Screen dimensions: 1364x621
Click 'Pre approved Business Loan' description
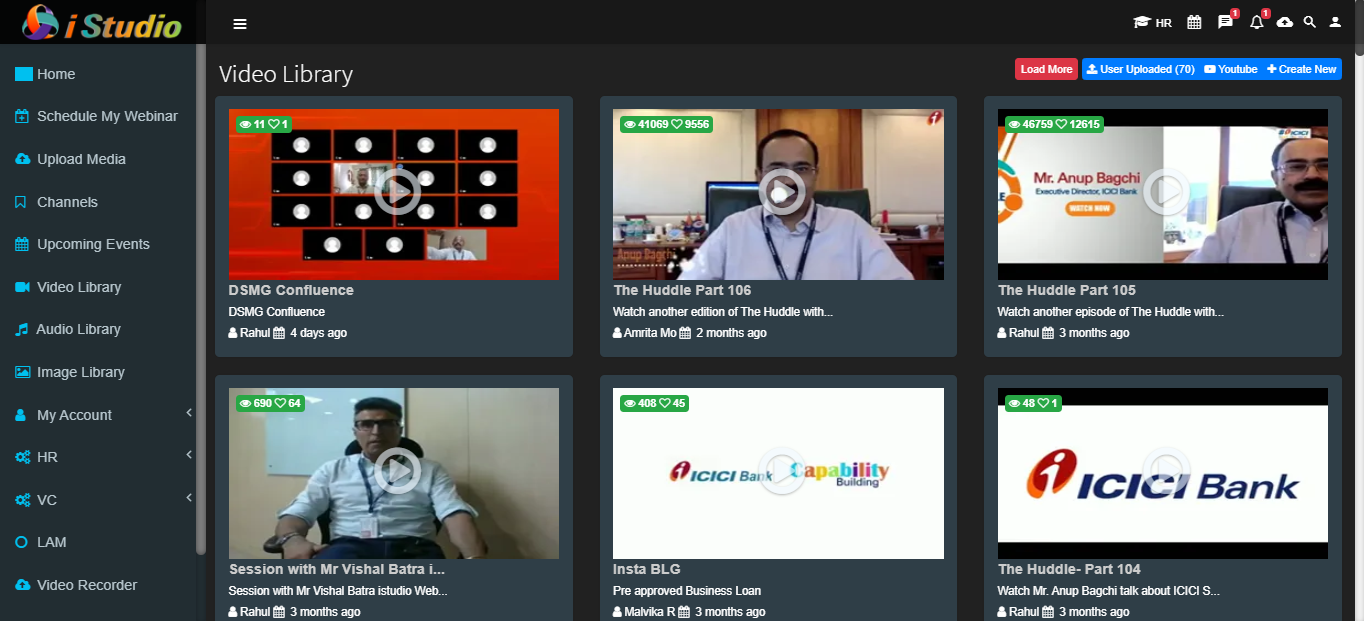click(687, 591)
